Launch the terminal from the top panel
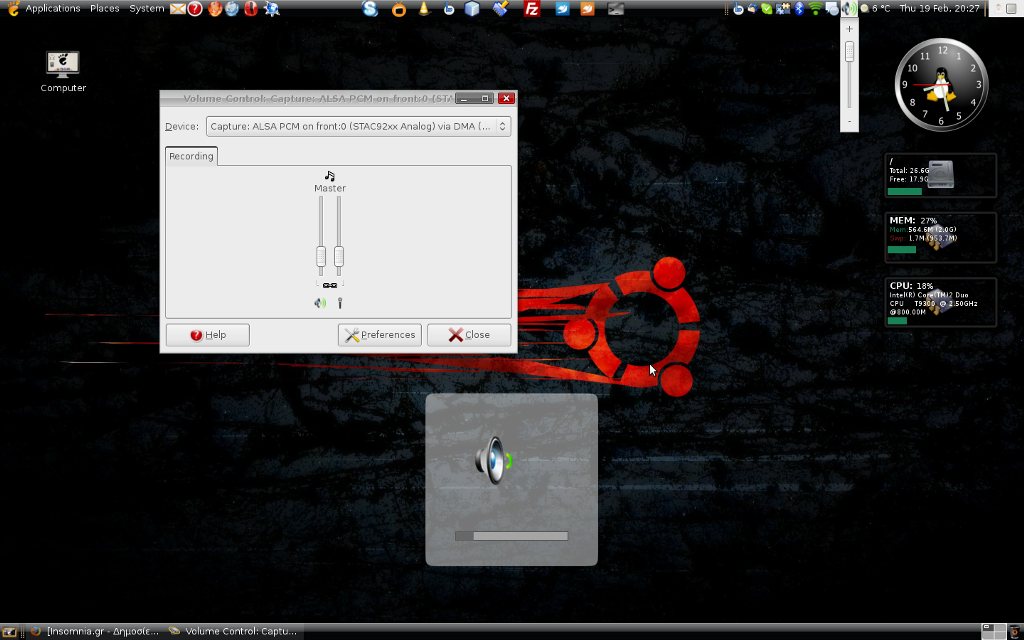The height and width of the screenshot is (640, 1024). pos(616,9)
